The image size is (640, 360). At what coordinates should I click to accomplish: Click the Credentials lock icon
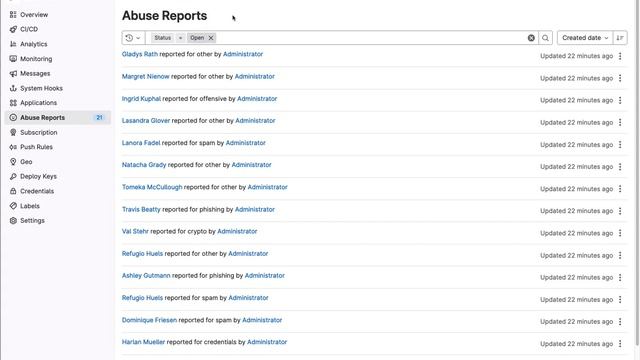click(13, 191)
